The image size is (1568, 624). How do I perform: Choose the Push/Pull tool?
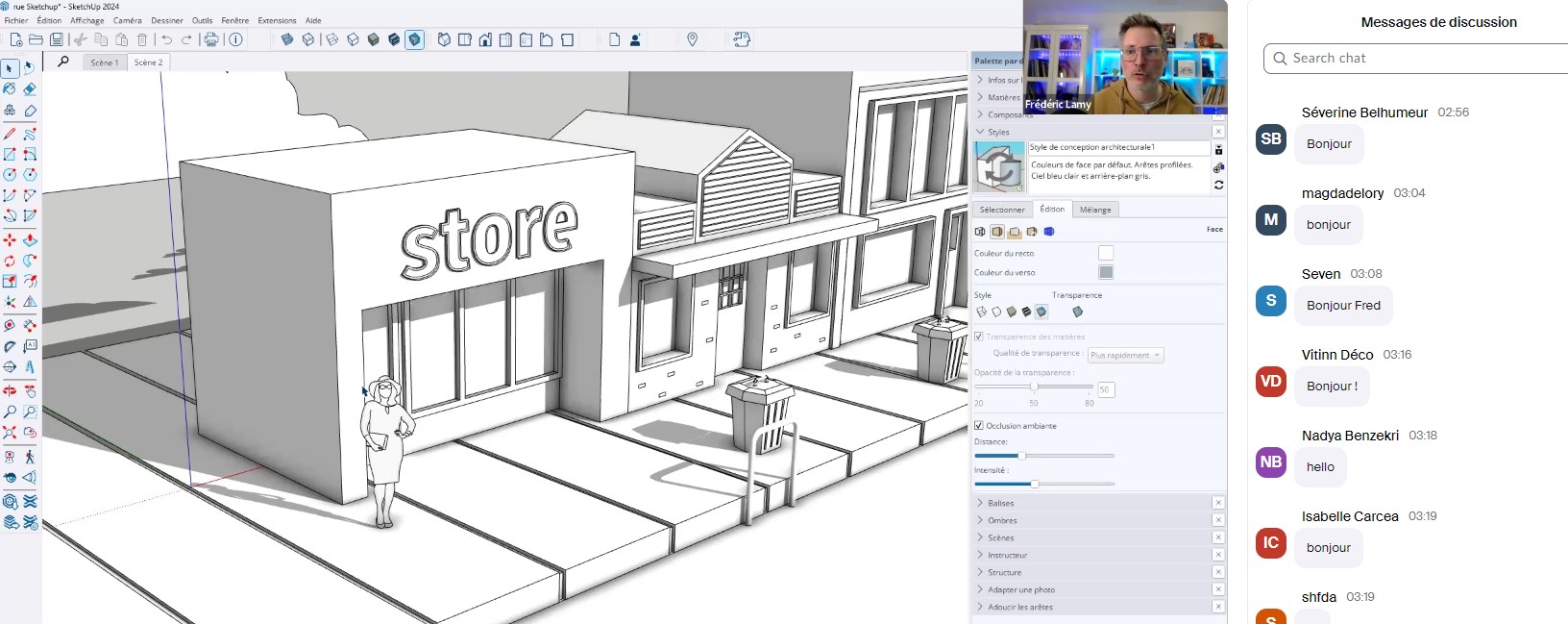pyautogui.click(x=30, y=239)
